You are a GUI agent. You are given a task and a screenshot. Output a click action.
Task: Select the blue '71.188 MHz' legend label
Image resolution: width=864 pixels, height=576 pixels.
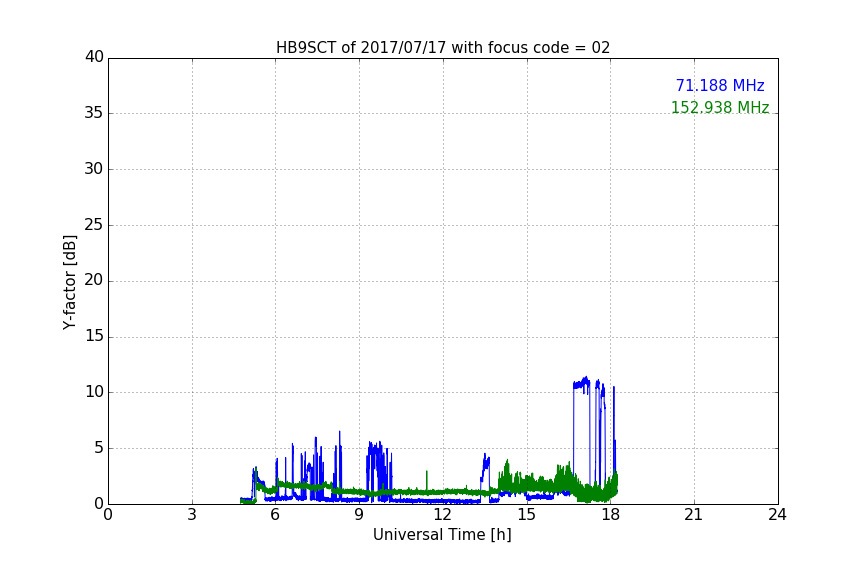pyautogui.click(x=720, y=85)
